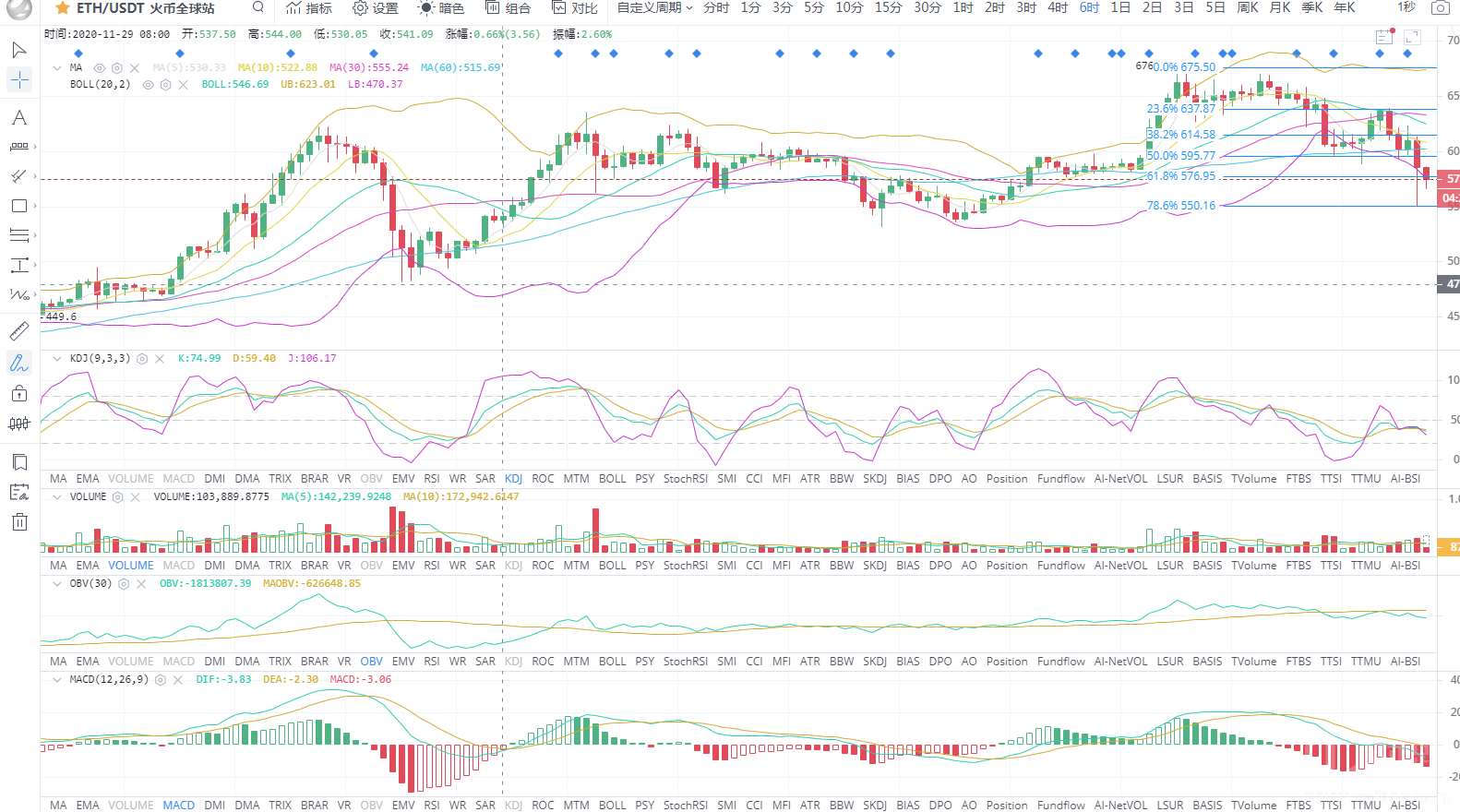Select the text annotation tool
The width and height of the screenshot is (1460, 812).
pyautogui.click(x=19, y=117)
